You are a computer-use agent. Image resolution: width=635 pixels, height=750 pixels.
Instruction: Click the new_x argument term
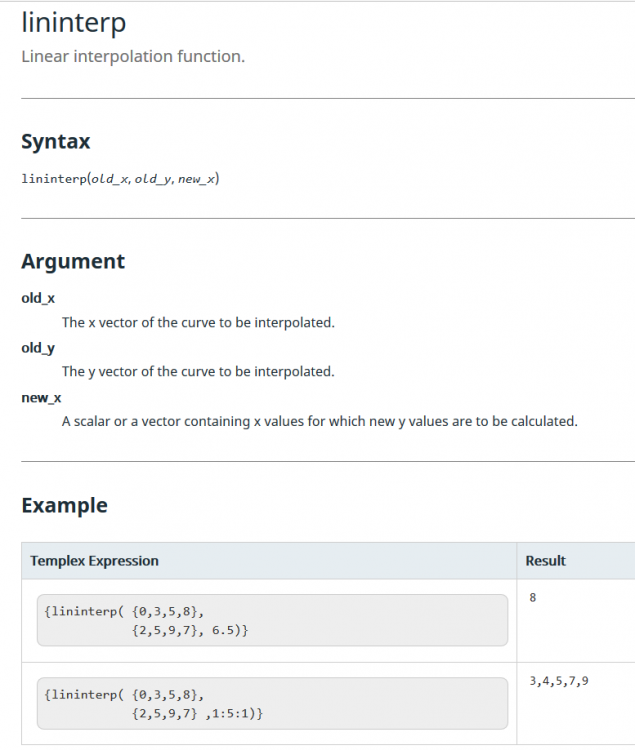click(x=41, y=397)
